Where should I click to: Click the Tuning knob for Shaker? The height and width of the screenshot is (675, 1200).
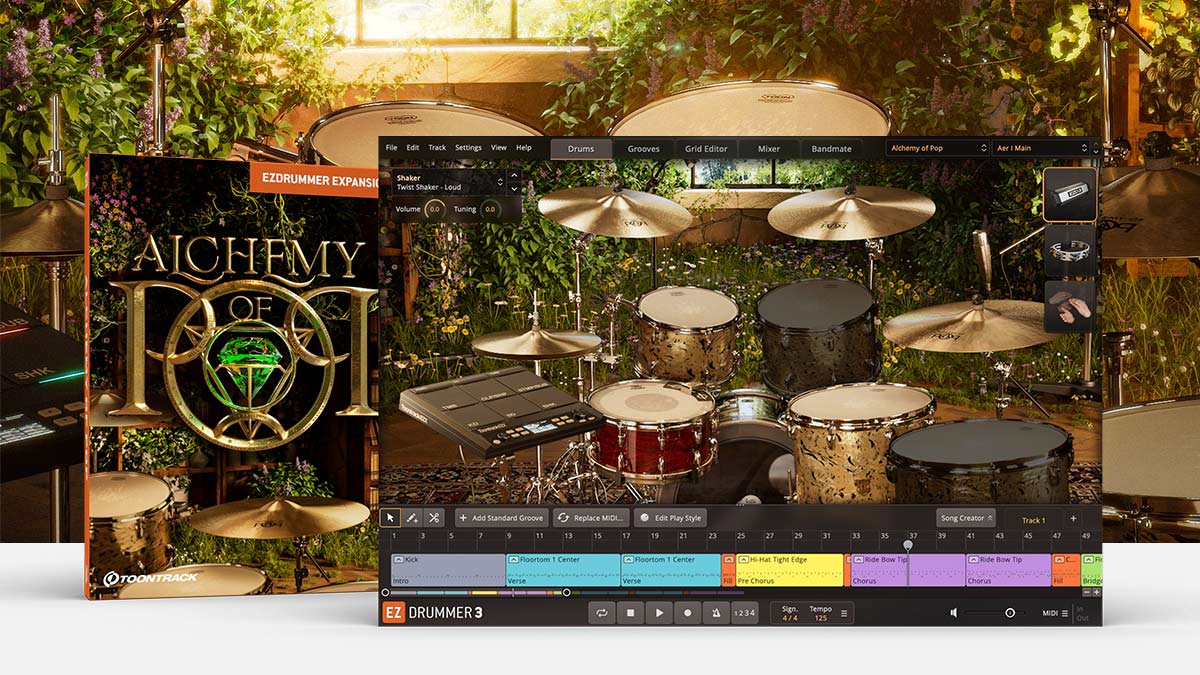click(490, 209)
